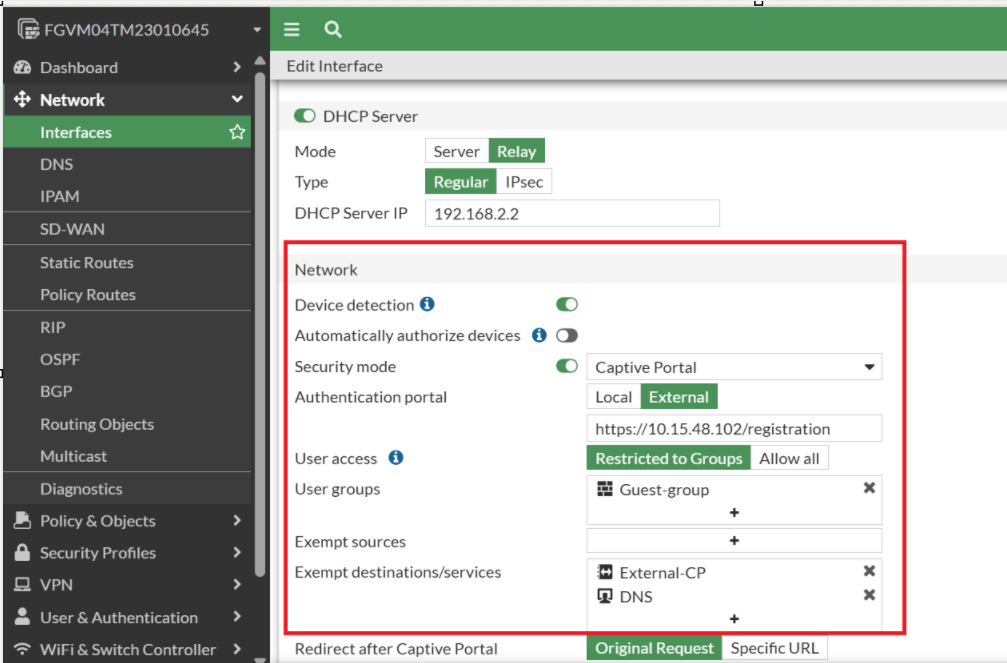1007x663 pixels.
Task: Add an exempt source with plus icon
Action: (734, 540)
